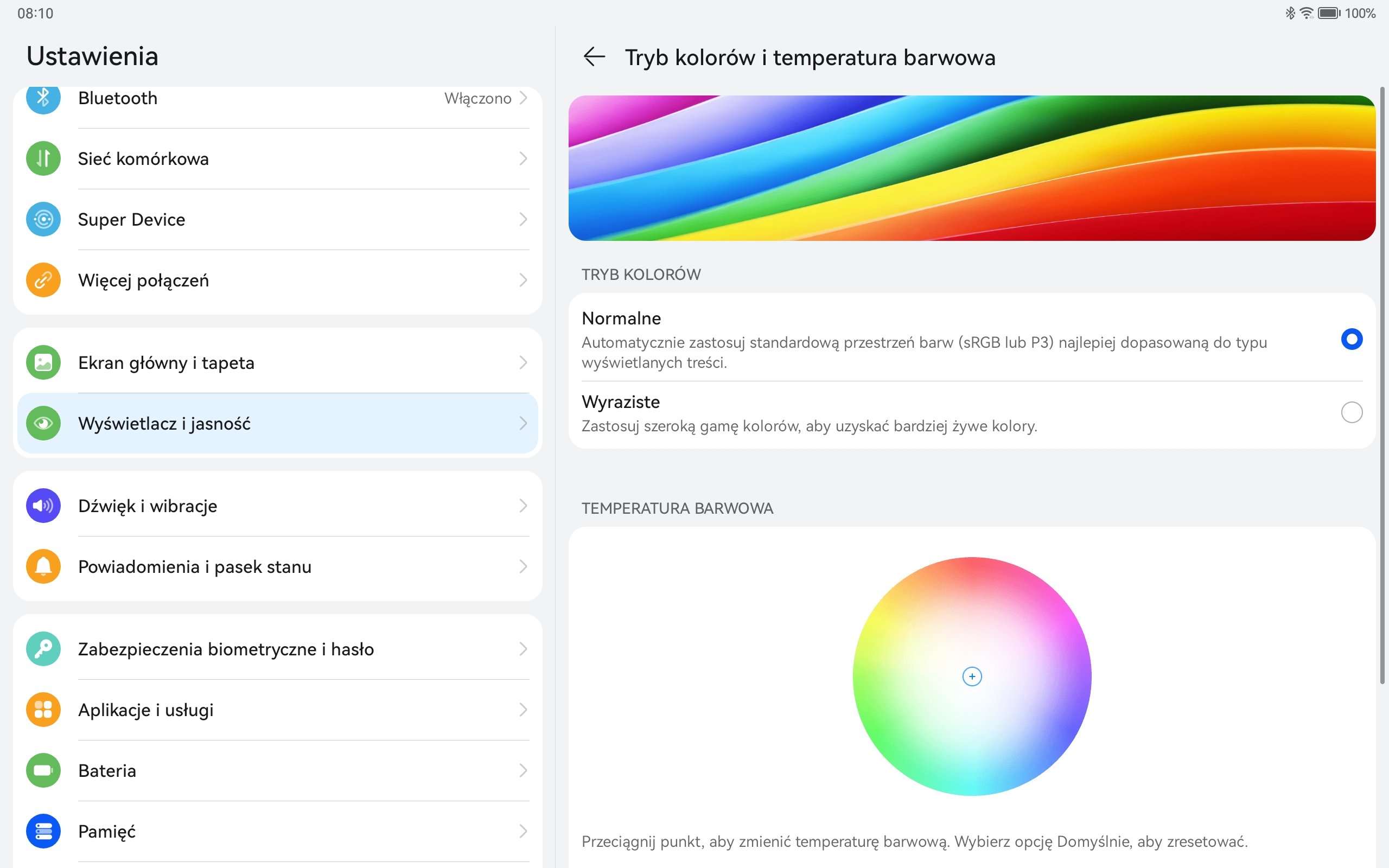This screenshot has height=868, width=1389.
Task: Tap the Aplikacje i usługi grid icon
Action: [43, 710]
